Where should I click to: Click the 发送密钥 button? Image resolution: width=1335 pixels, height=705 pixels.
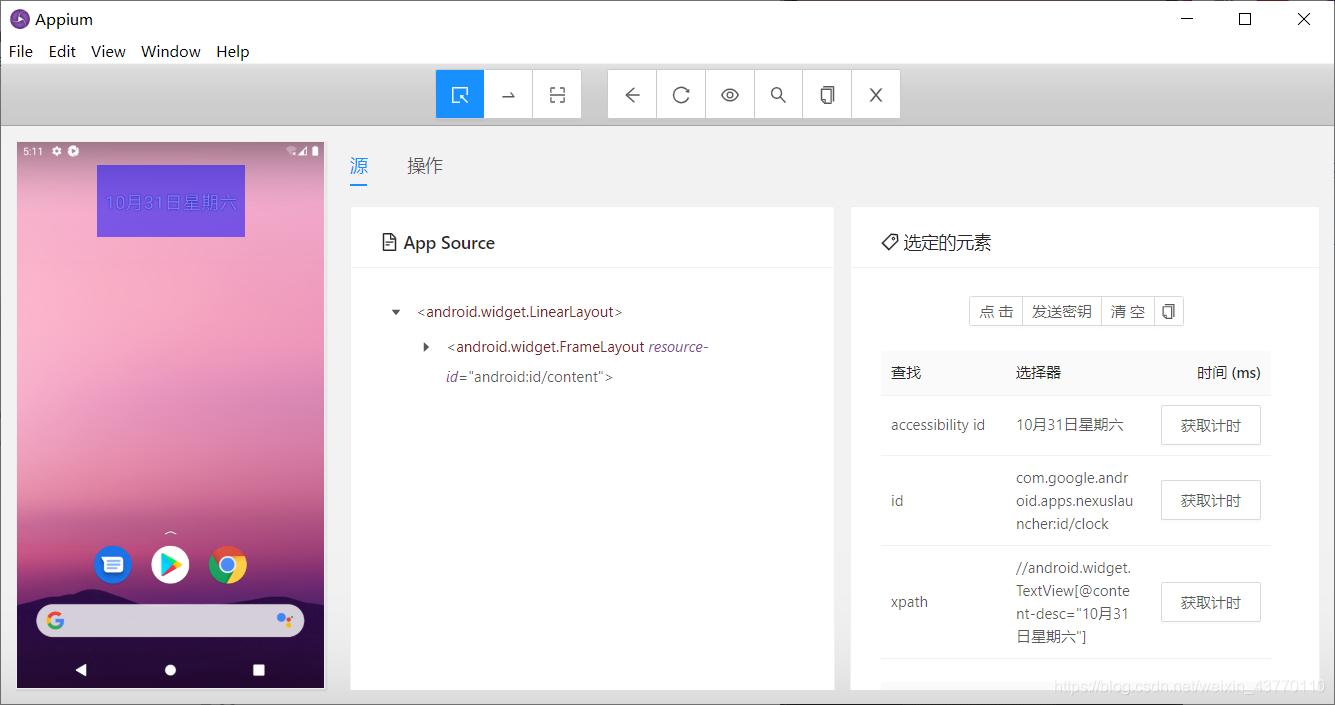[x=1062, y=312]
